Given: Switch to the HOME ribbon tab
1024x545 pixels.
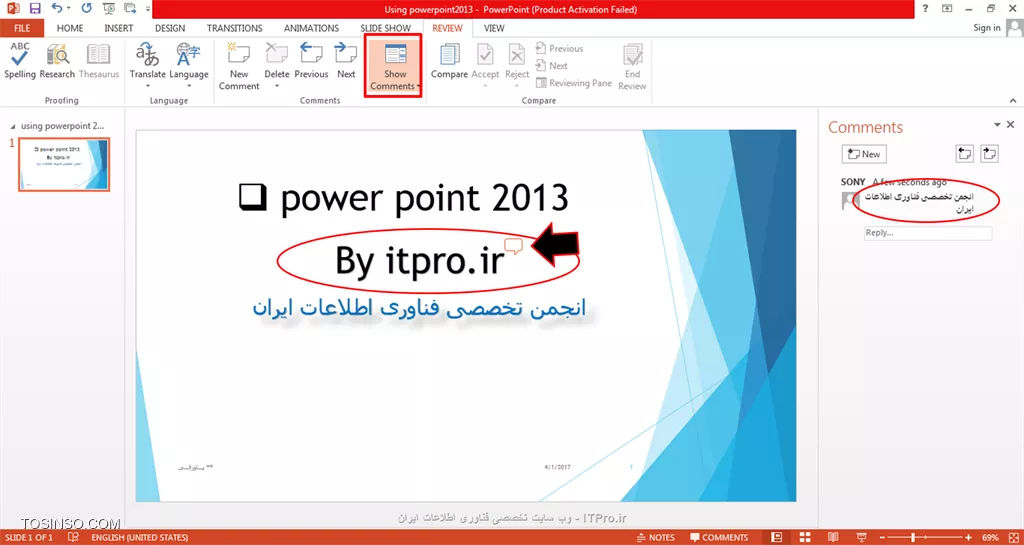Looking at the screenshot, I should click(x=70, y=28).
